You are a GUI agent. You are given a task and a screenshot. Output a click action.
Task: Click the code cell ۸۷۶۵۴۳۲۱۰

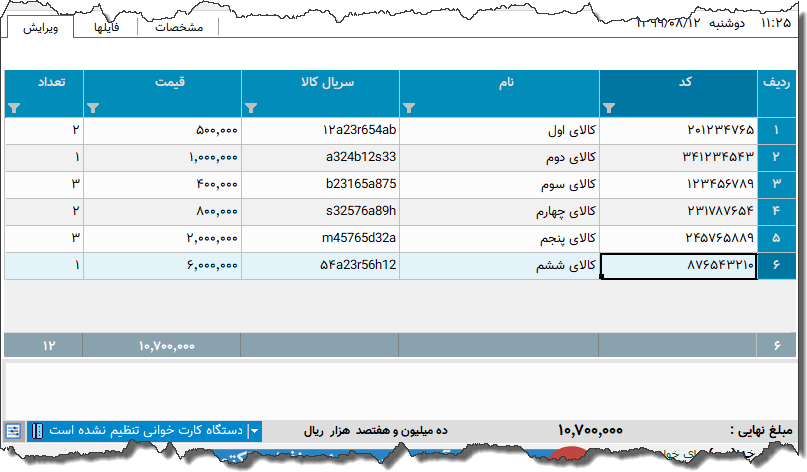click(x=677, y=265)
